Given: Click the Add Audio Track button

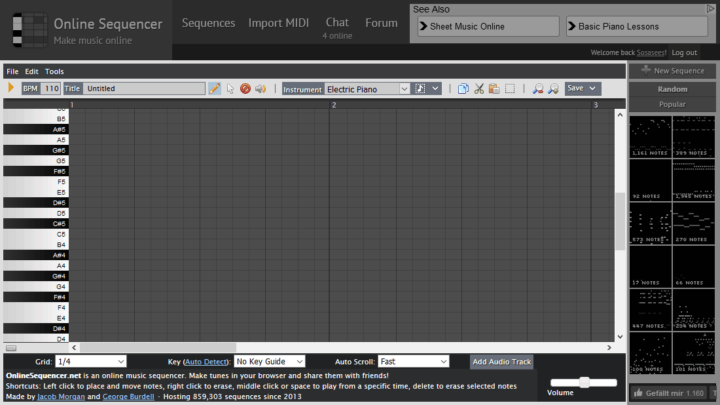Looking at the screenshot, I should [x=502, y=361].
